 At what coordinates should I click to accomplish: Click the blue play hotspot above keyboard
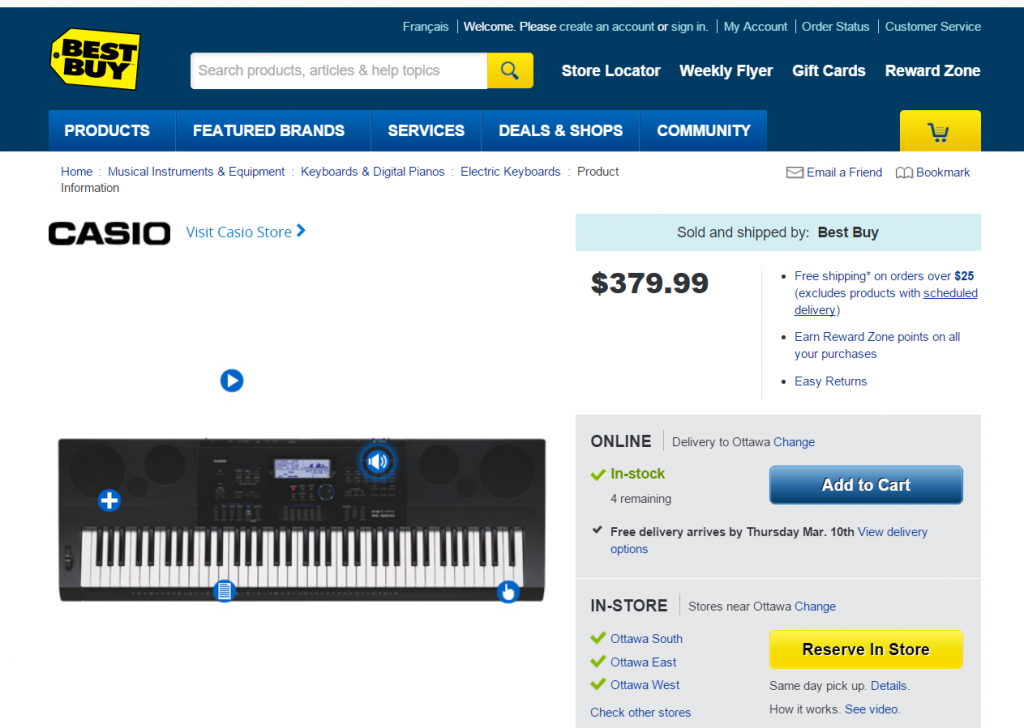[232, 380]
